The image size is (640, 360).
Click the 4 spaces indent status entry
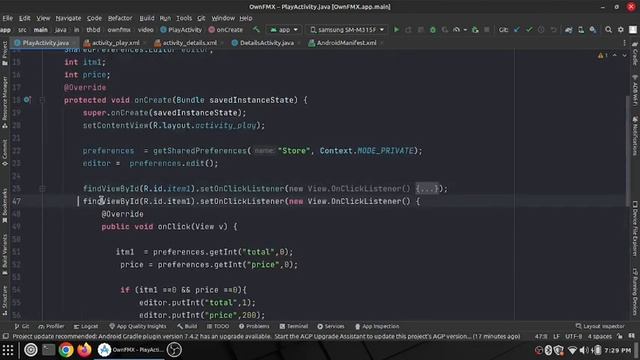coord(600,336)
